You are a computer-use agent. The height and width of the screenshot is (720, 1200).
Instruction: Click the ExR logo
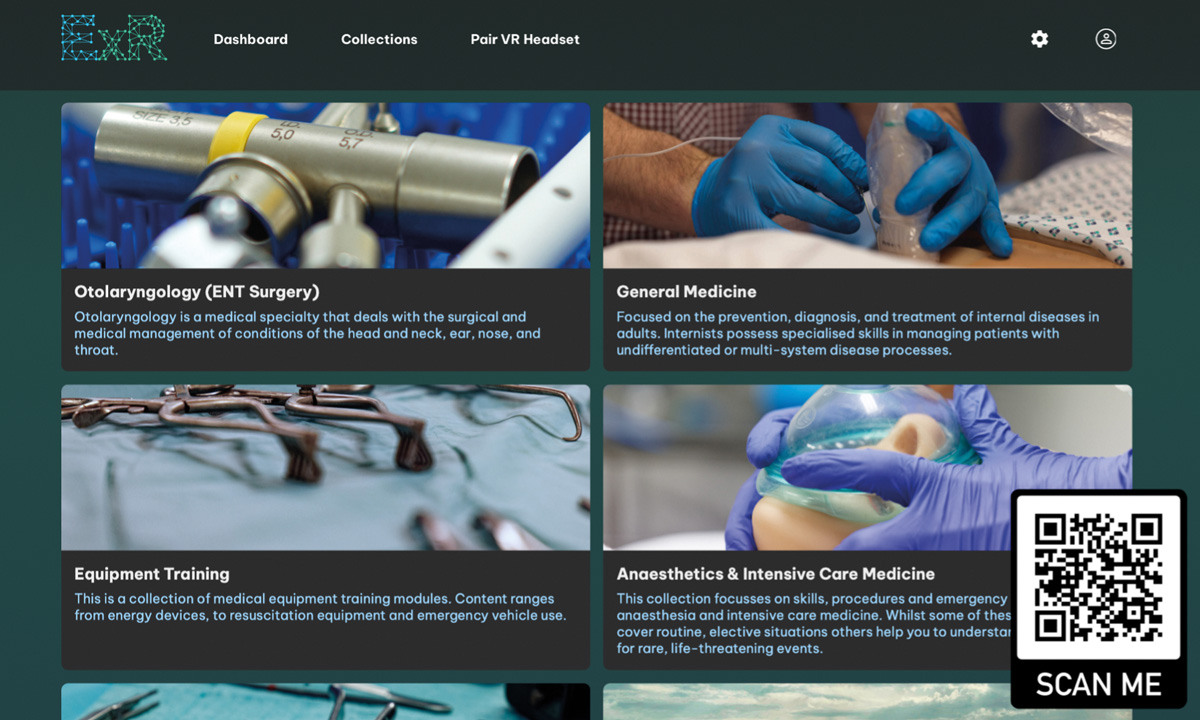pyautogui.click(x=113, y=38)
